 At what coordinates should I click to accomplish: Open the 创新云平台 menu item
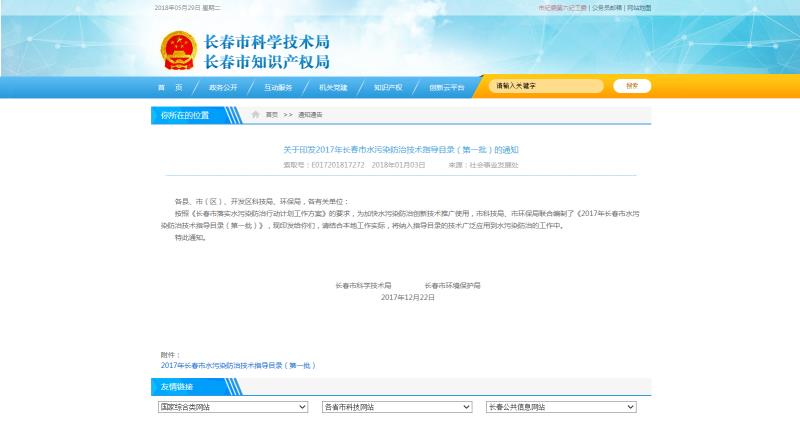pos(447,87)
